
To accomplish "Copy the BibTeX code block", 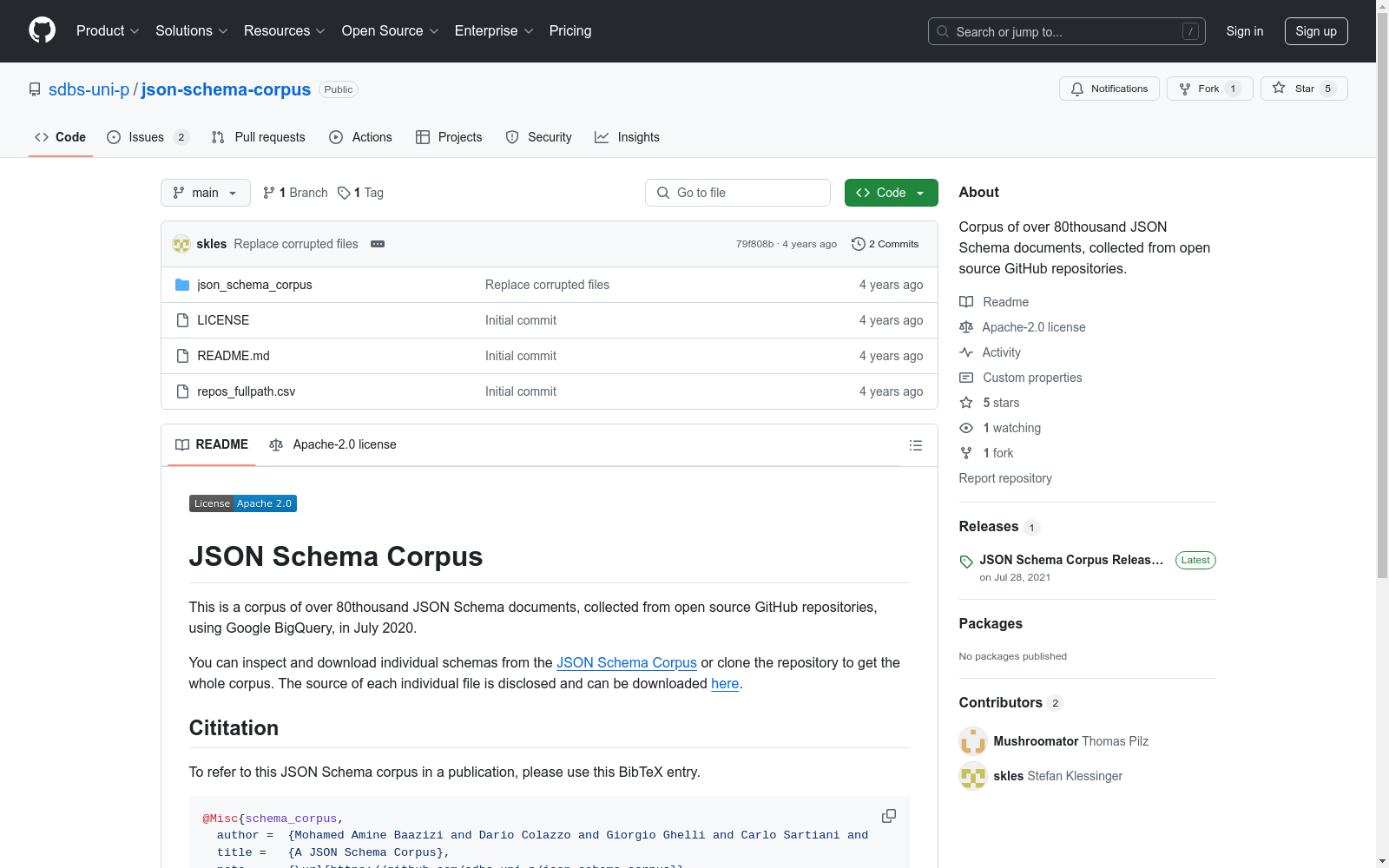I will point(889,816).
